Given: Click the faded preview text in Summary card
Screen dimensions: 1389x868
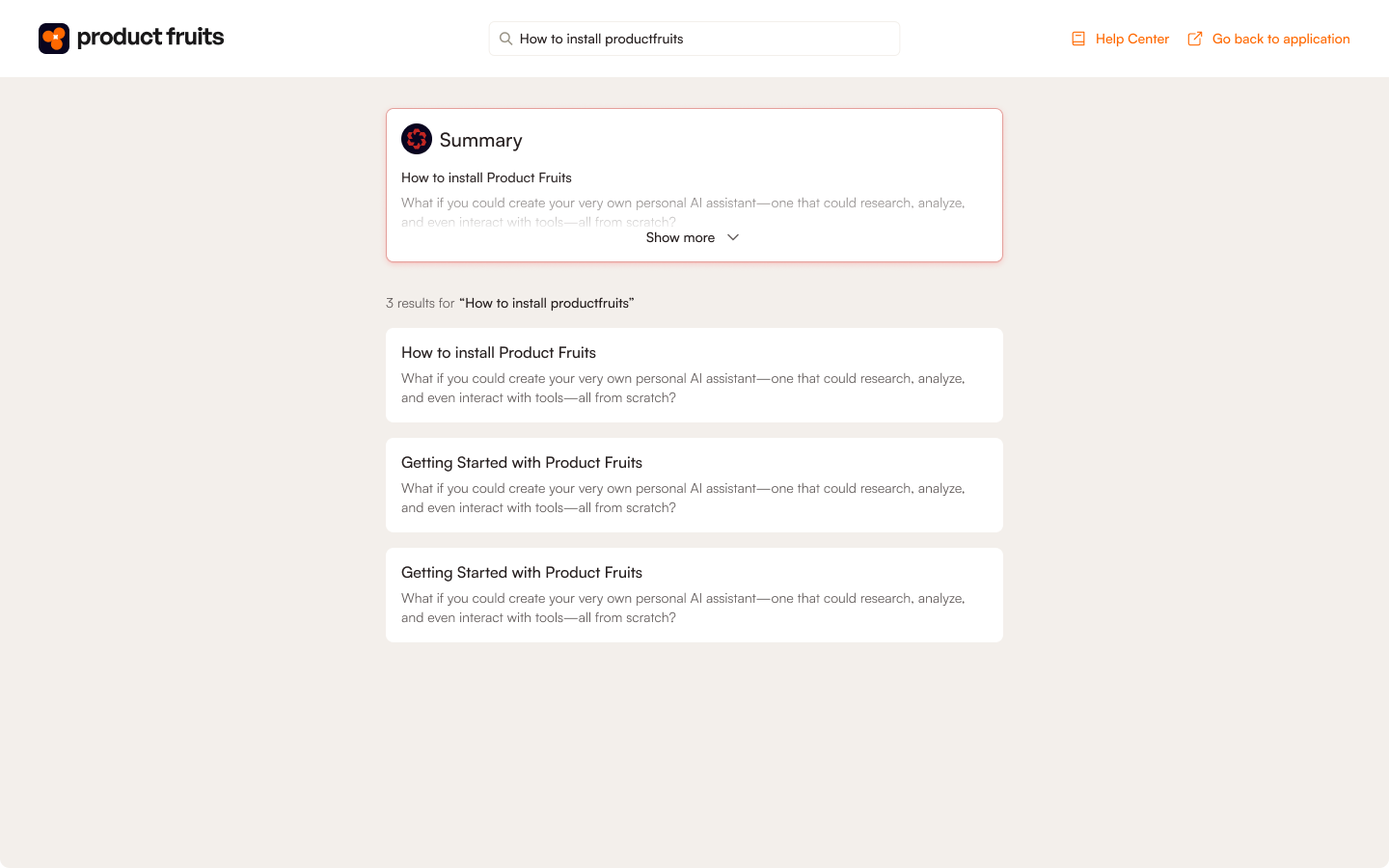Looking at the screenshot, I should pyautogui.click(x=683, y=203).
